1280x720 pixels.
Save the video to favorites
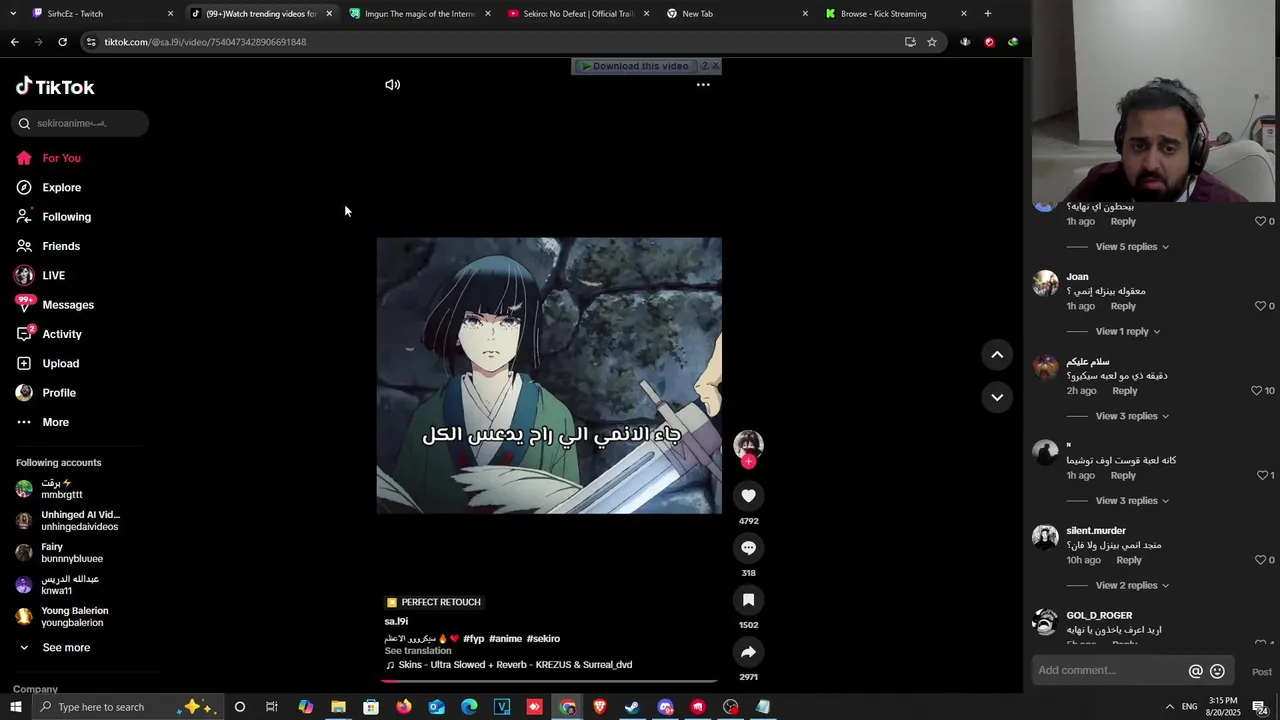748,599
